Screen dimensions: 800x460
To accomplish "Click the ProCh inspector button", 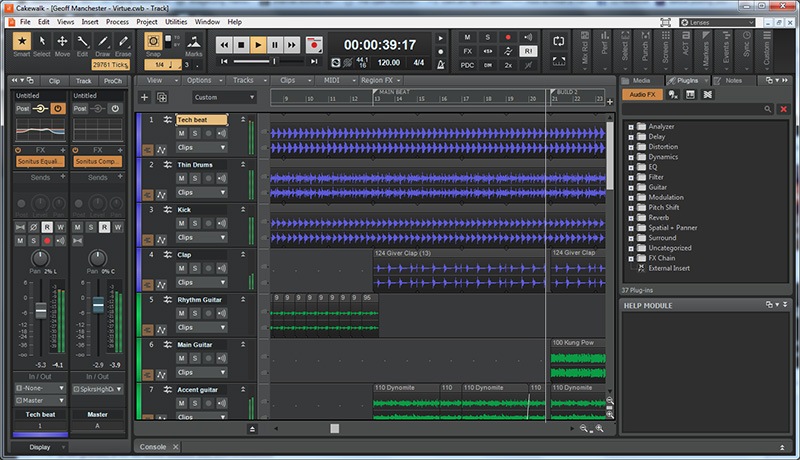I will (x=112, y=81).
